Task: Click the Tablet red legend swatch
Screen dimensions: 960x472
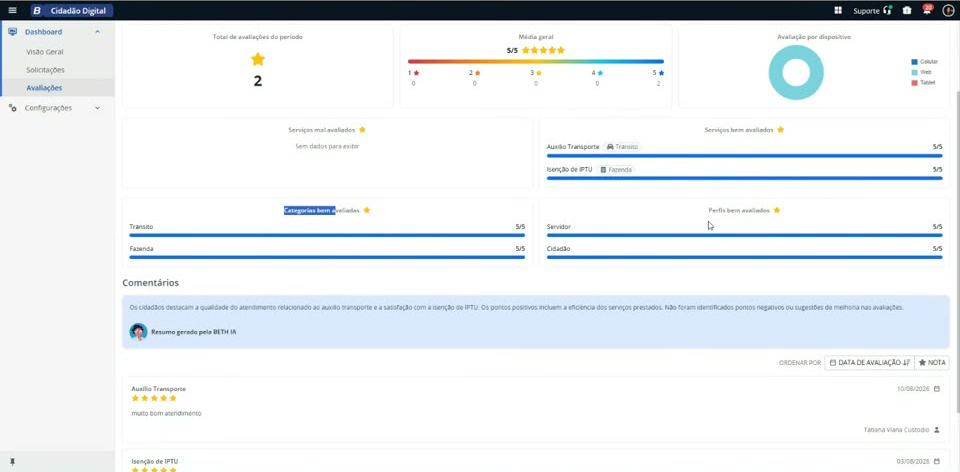Action: coord(914,83)
